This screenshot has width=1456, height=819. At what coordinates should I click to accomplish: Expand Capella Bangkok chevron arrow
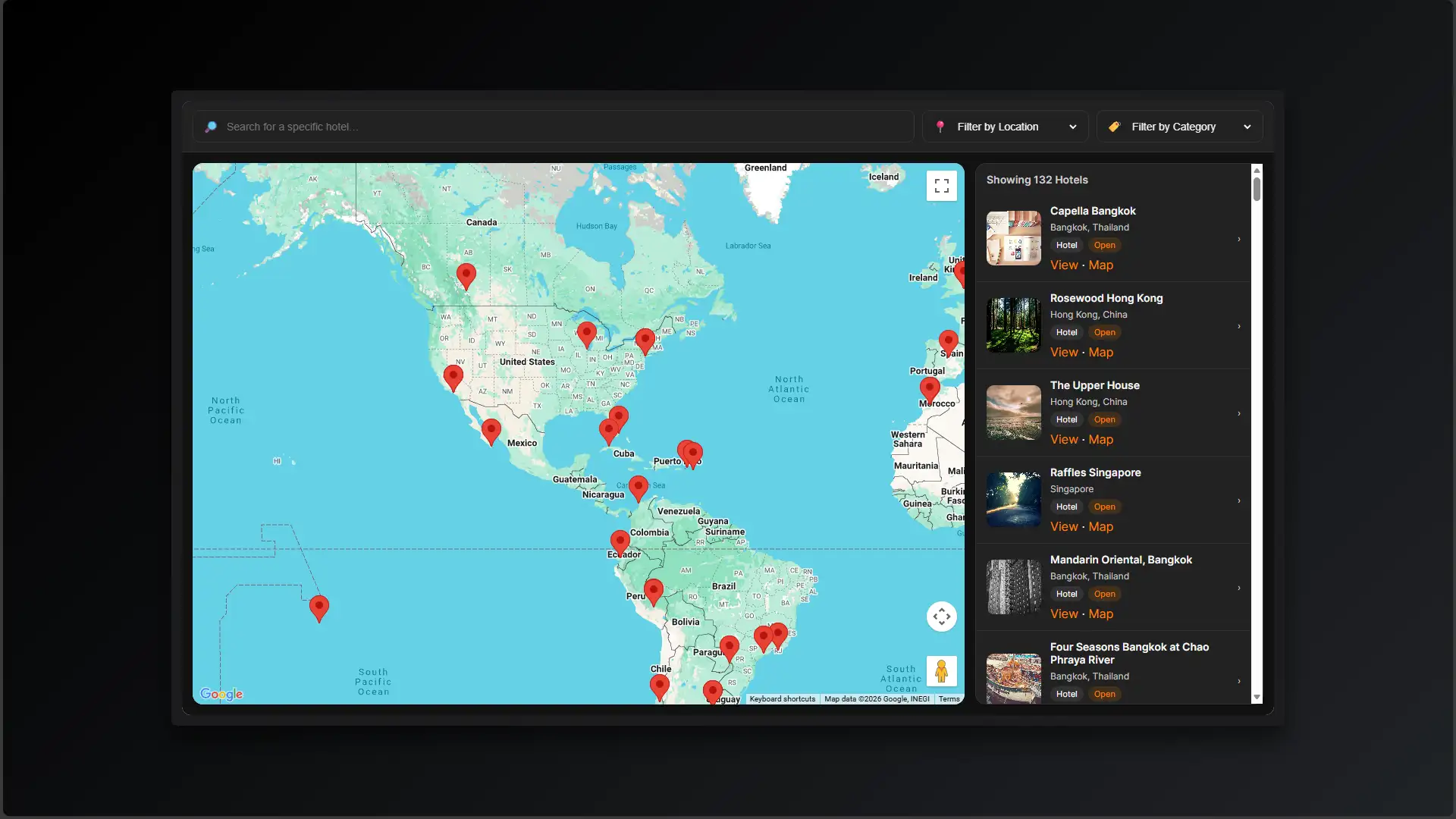pos(1239,240)
